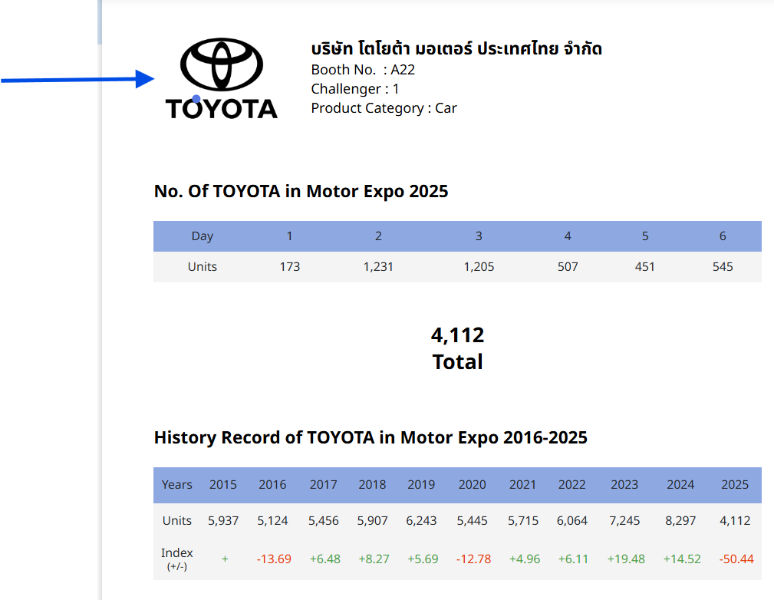
Task: Click the Product Category : Car line
Action: (x=384, y=108)
